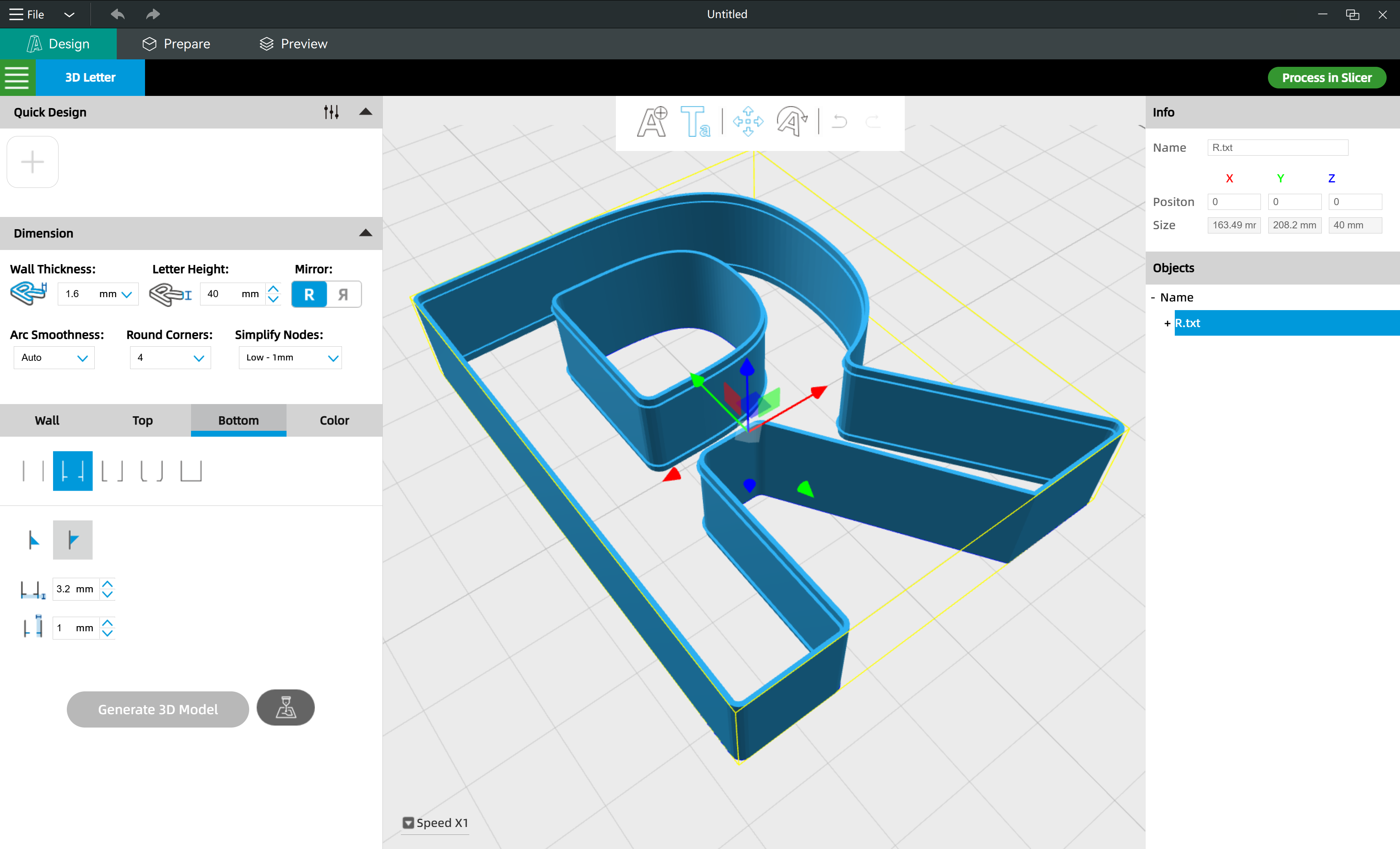Image resolution: width=1400 pixels, height=849 pixels.
Task: Open the Round Corners dropdown
Action: click(x=171, y=358)
